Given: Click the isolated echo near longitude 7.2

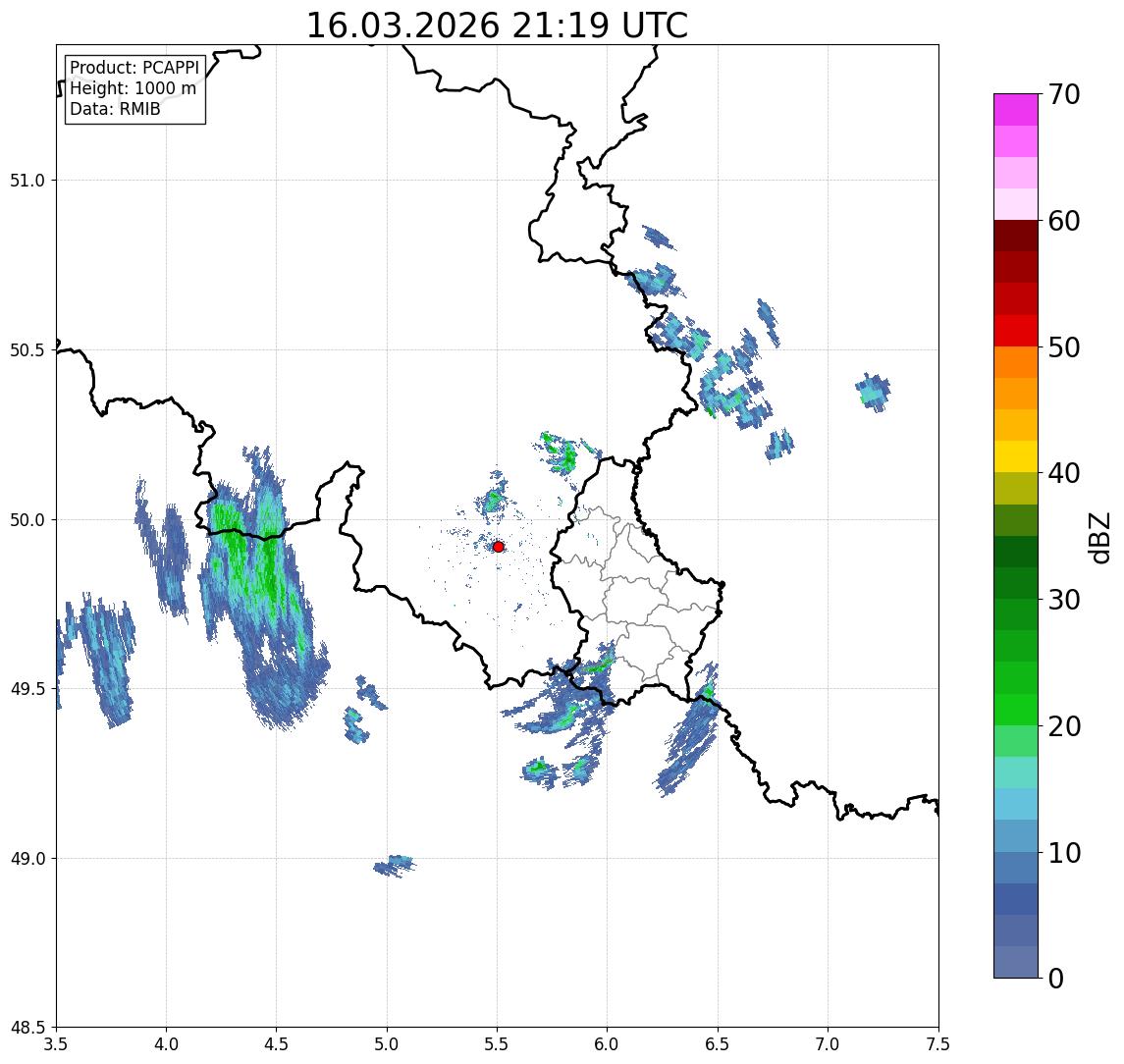Looking at the screenshot, I should [x=873, y=393].
